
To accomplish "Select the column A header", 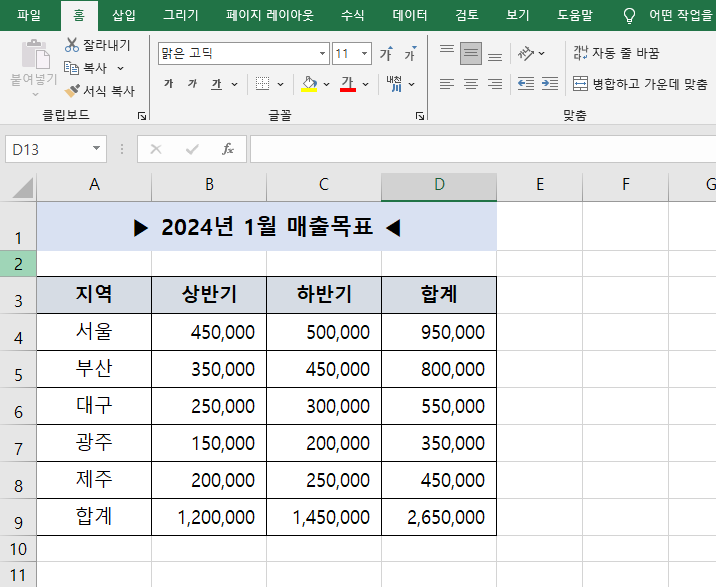I will point(94,185).
